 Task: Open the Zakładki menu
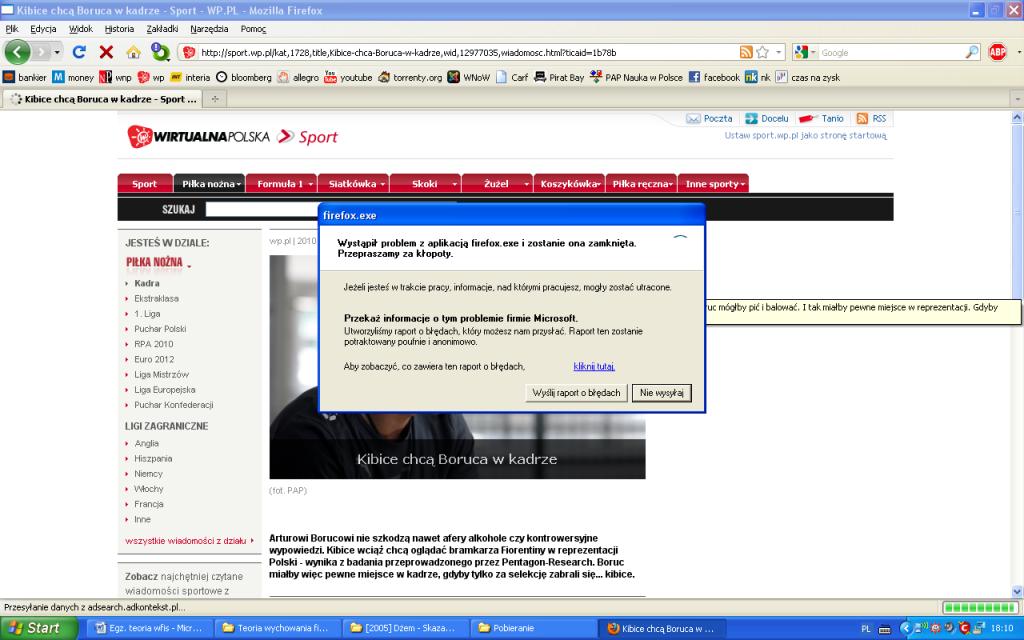click(162, 29)
